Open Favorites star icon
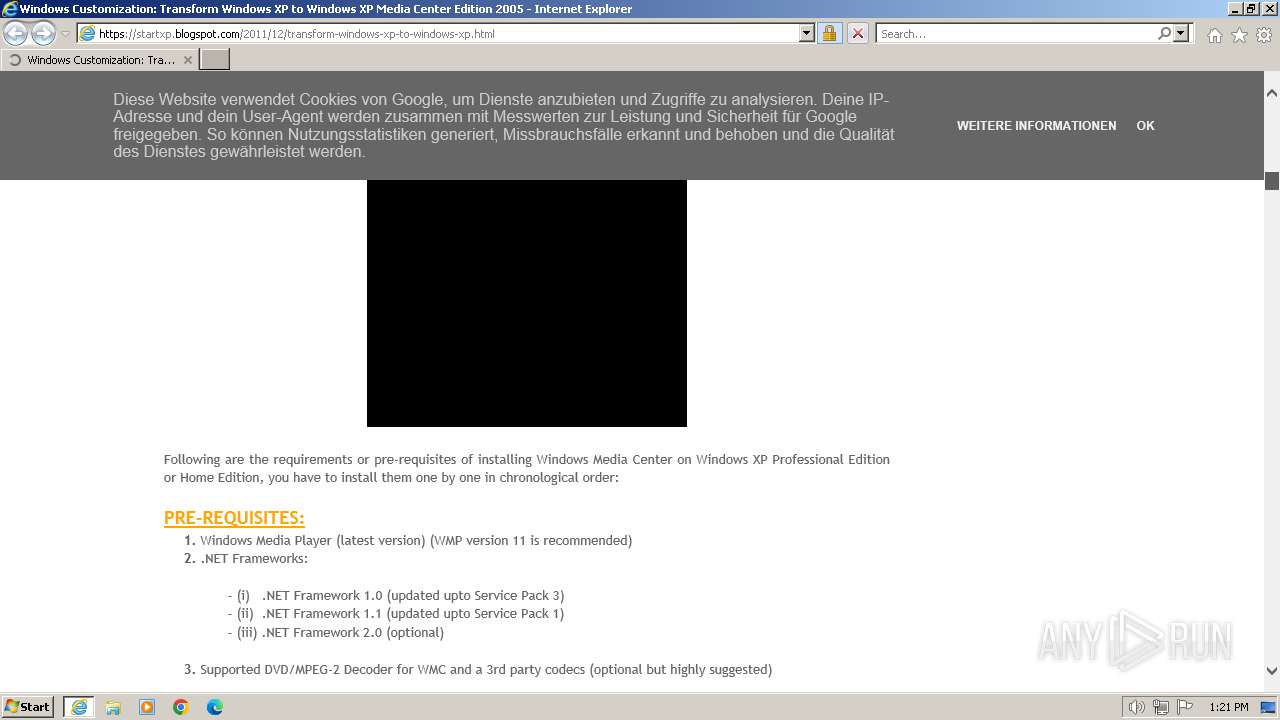Image resolution: width=1280 pixels, height=720 pixels. coord(1239,35)
